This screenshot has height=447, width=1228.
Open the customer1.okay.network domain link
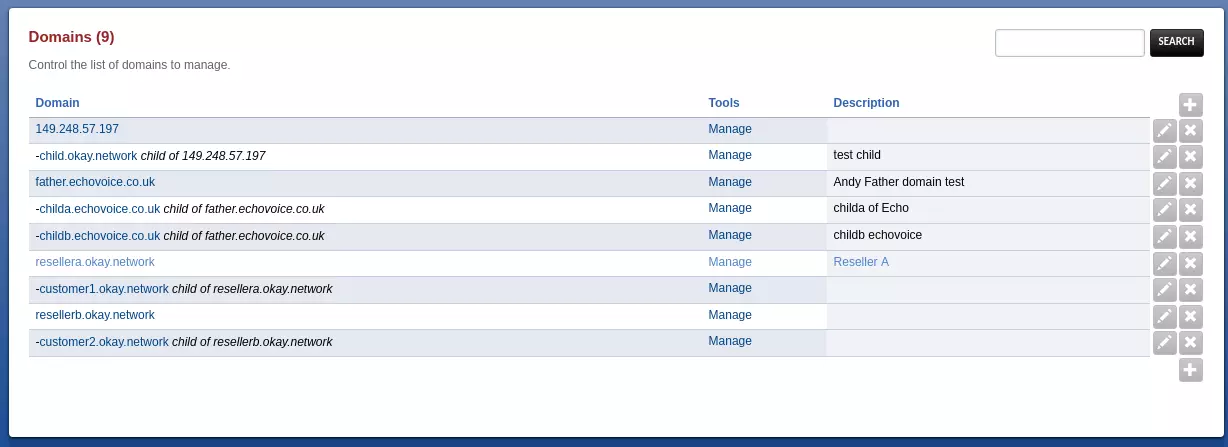(104, 289)
